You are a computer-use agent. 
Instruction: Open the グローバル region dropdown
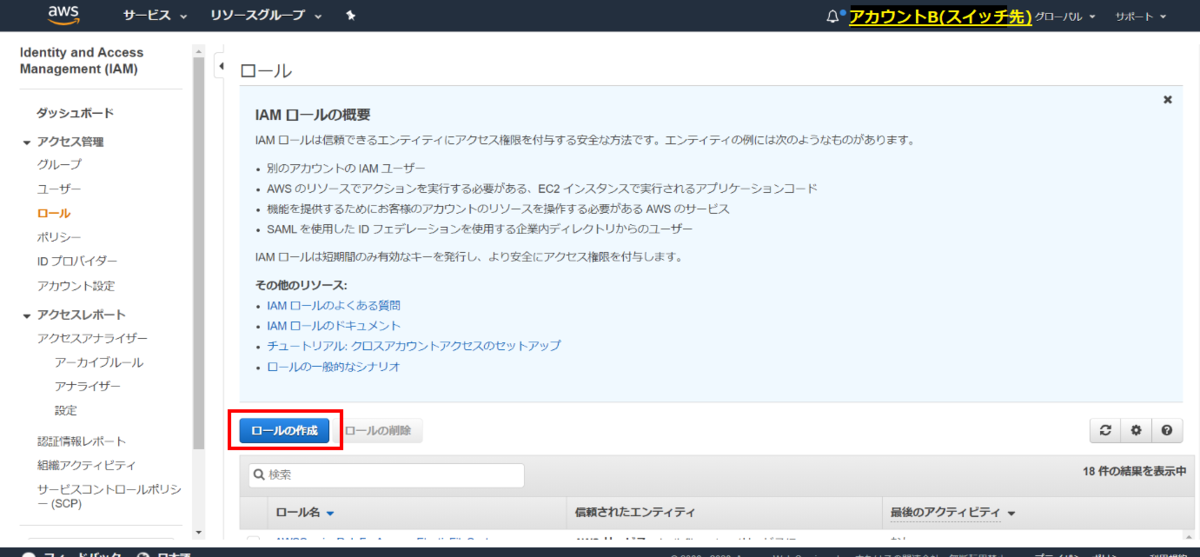pos(1065,17)
